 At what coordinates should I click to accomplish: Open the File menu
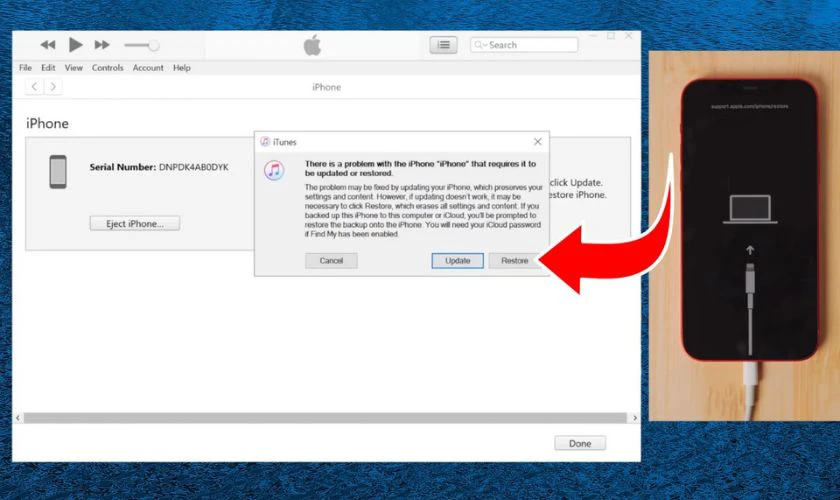tap(25, 68)
